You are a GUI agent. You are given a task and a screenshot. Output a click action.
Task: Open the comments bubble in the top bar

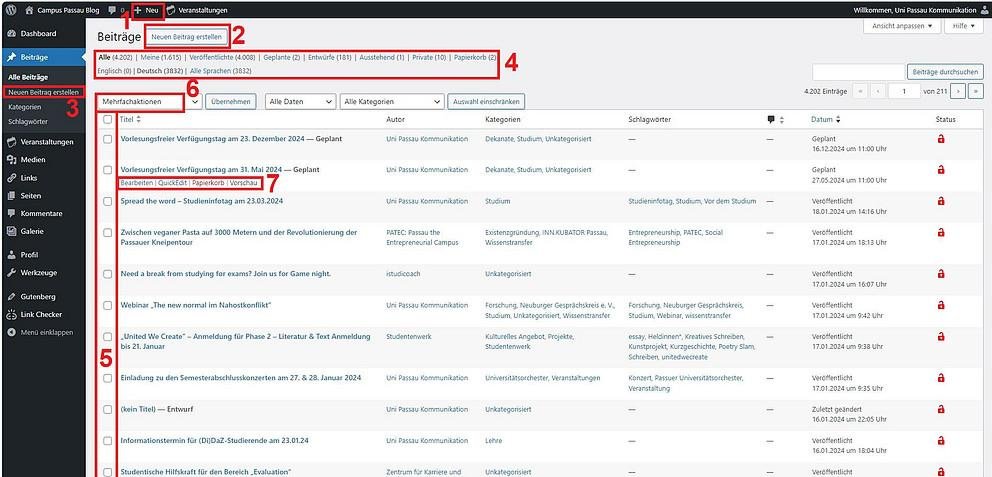tap(111, 9)
